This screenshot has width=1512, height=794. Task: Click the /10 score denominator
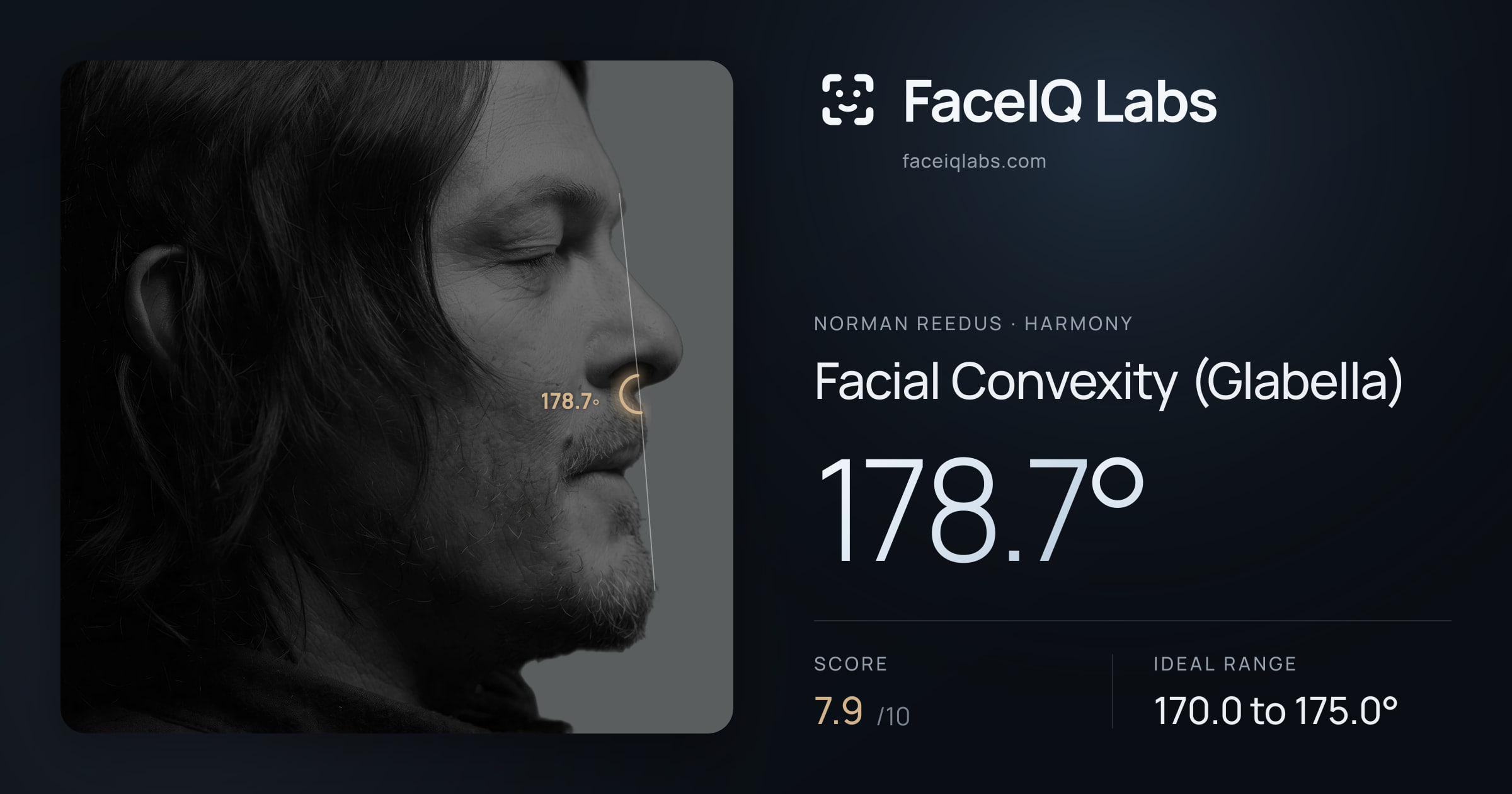pyautogui.click(x=893, y=716)
